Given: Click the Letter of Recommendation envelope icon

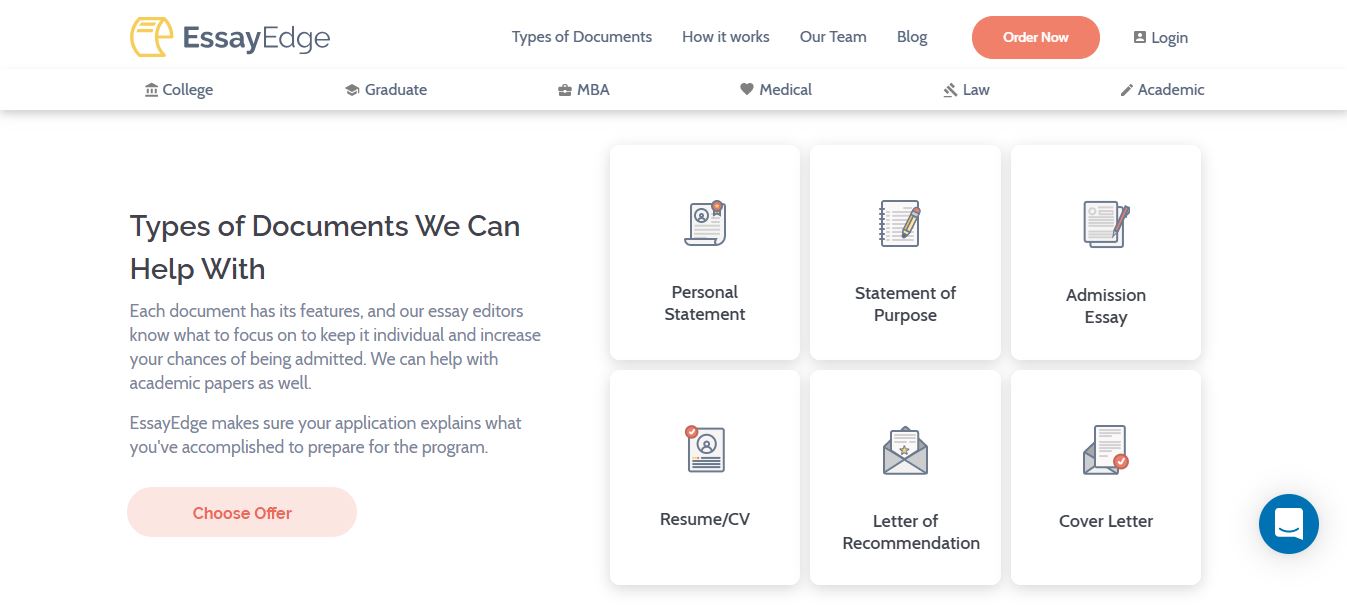Looking at the screenshot, I should [x=905, y=451].
